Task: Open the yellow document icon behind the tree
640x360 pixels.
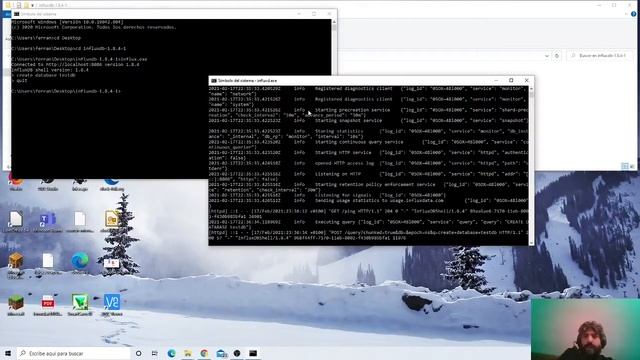Action: 111,220
